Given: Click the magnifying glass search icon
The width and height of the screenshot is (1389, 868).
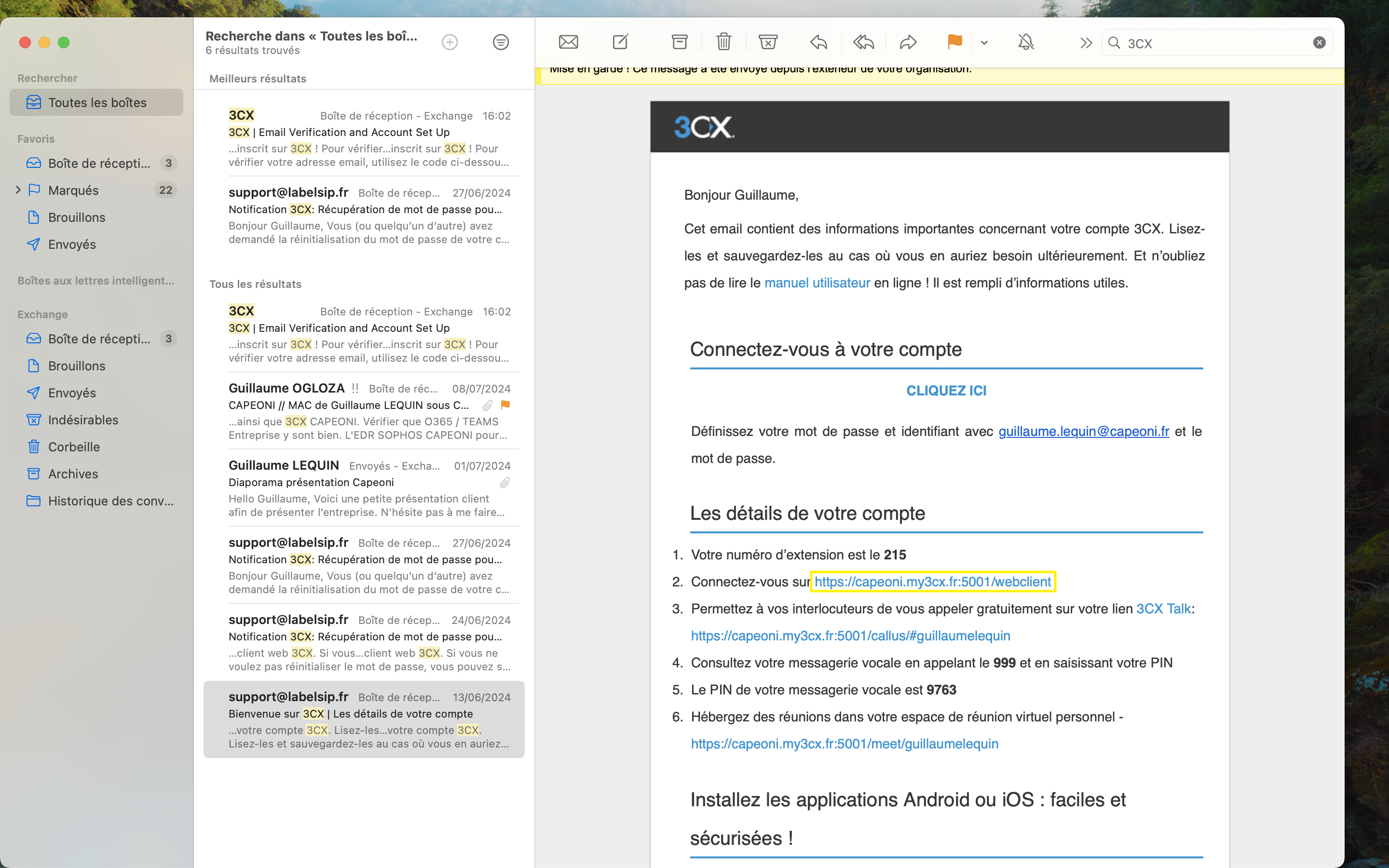Looking at the screenshot, I should [1114, 43].
